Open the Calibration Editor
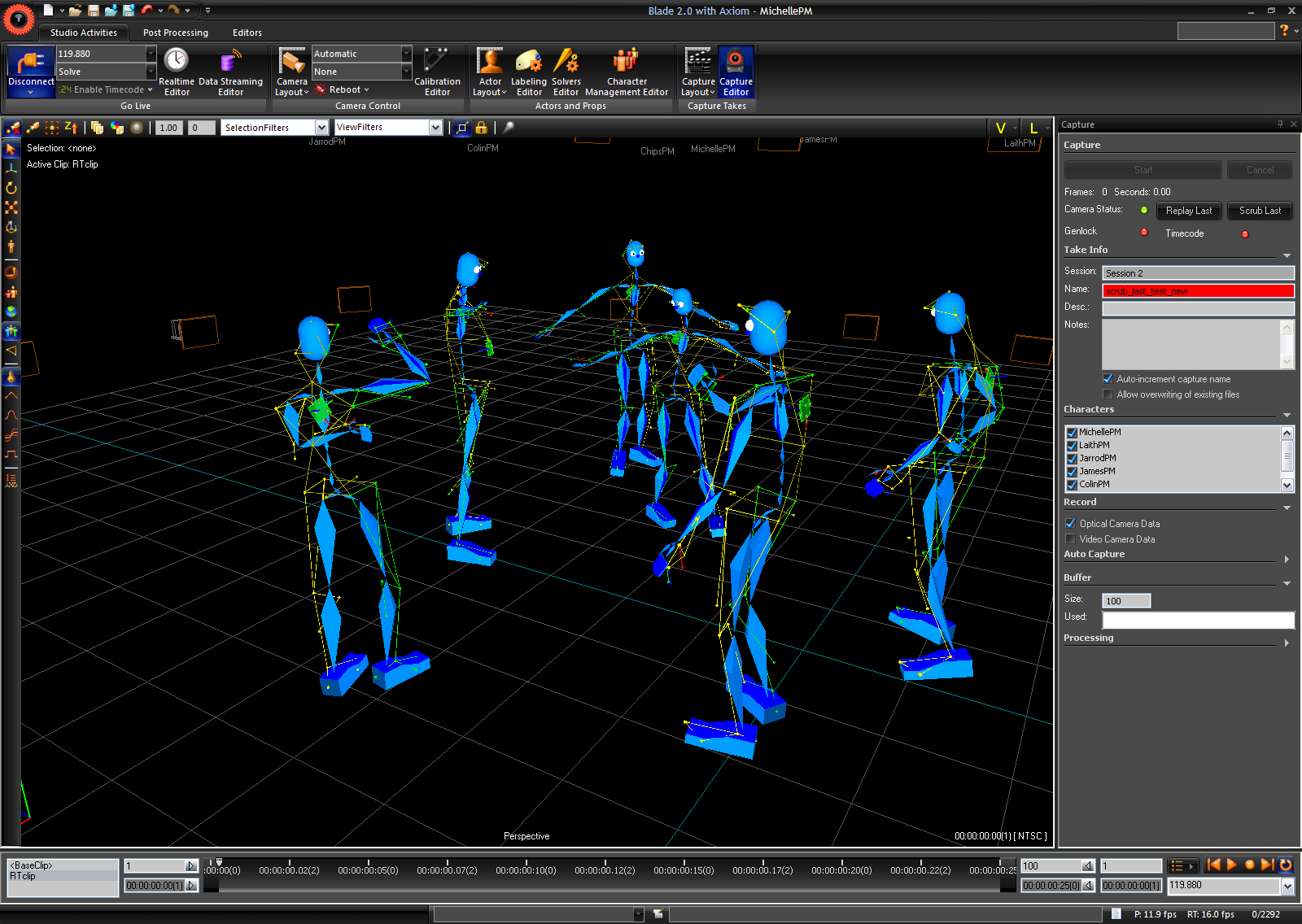The image size is (1302, 924). pyautogui.click(x=437, y=72)
